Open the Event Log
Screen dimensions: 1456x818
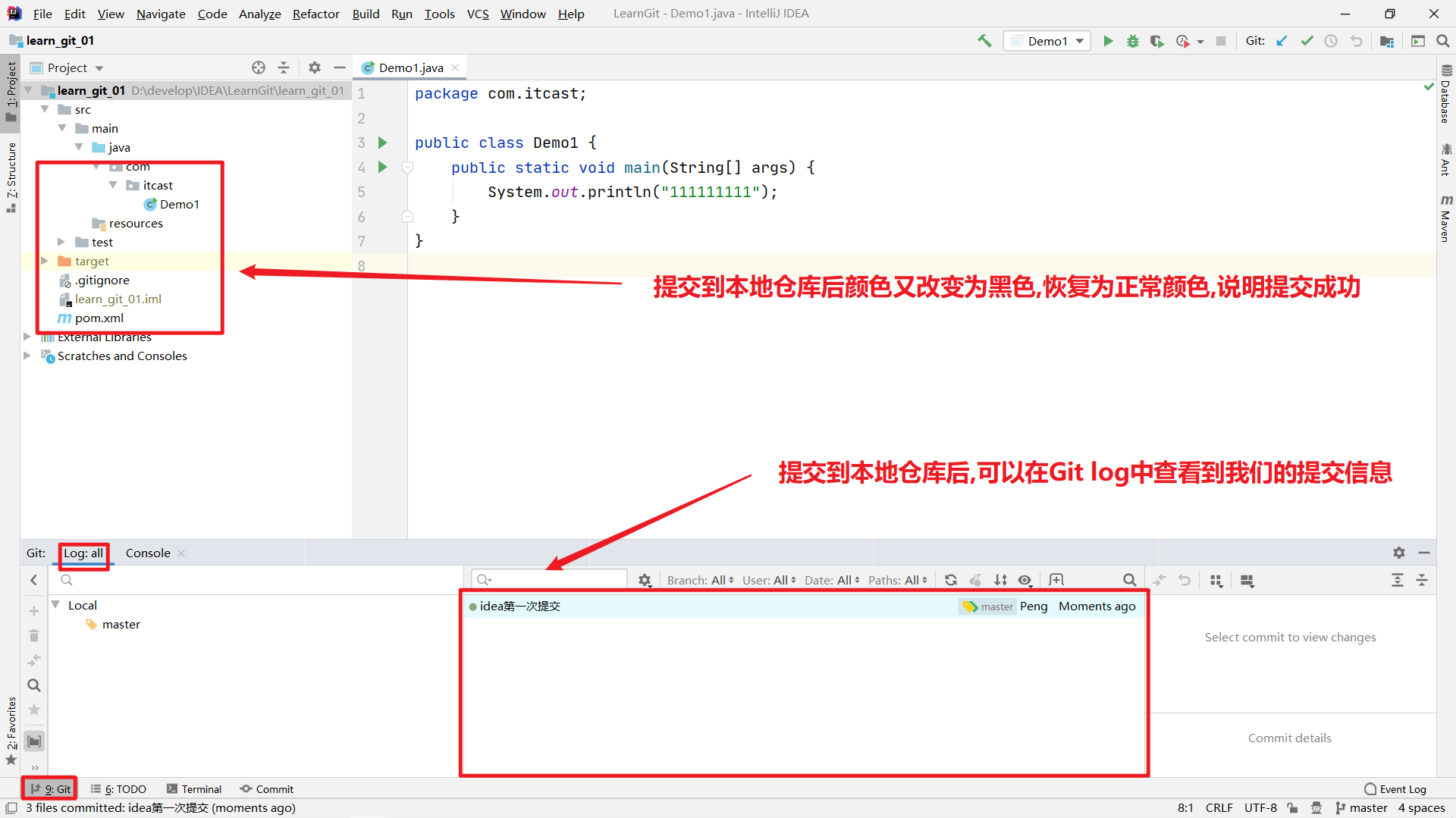pos(1395,789)
